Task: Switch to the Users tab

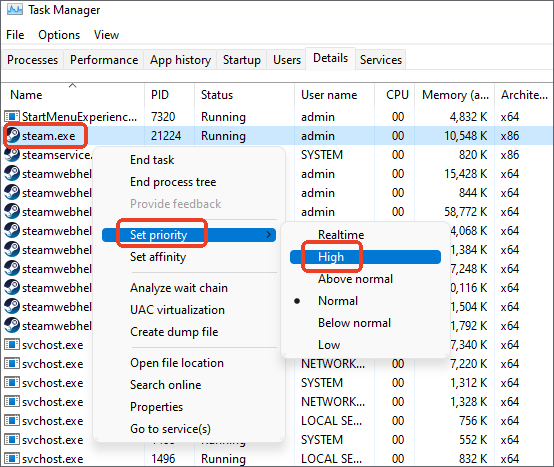Action: (x=287, y=59)
